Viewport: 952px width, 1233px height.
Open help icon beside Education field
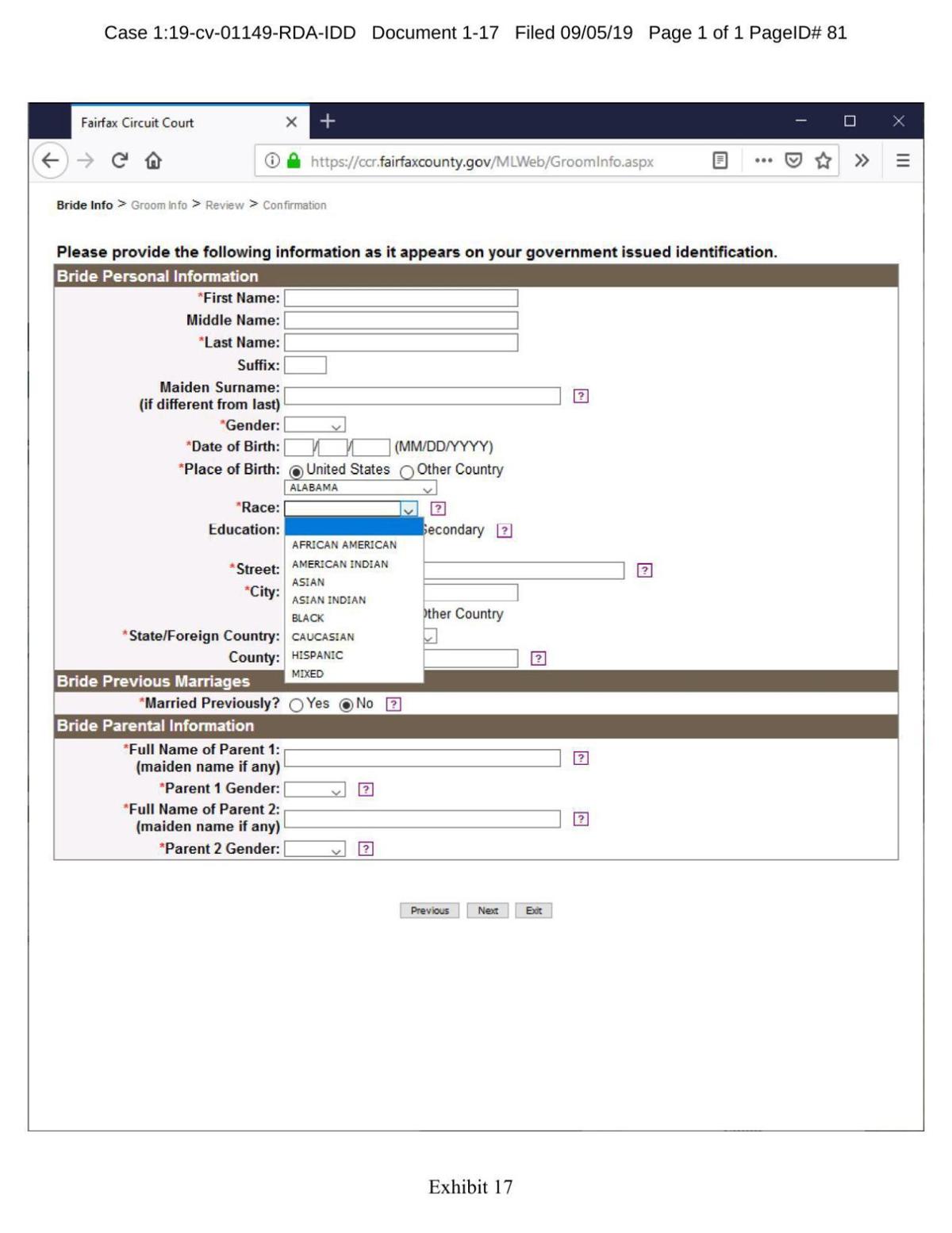pos(505,531)
